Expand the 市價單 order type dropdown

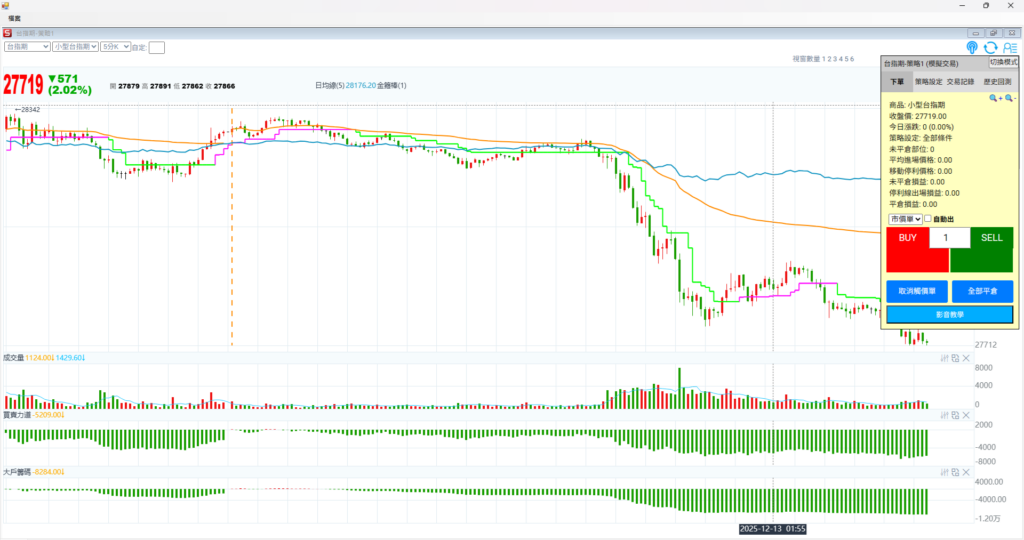904,219
